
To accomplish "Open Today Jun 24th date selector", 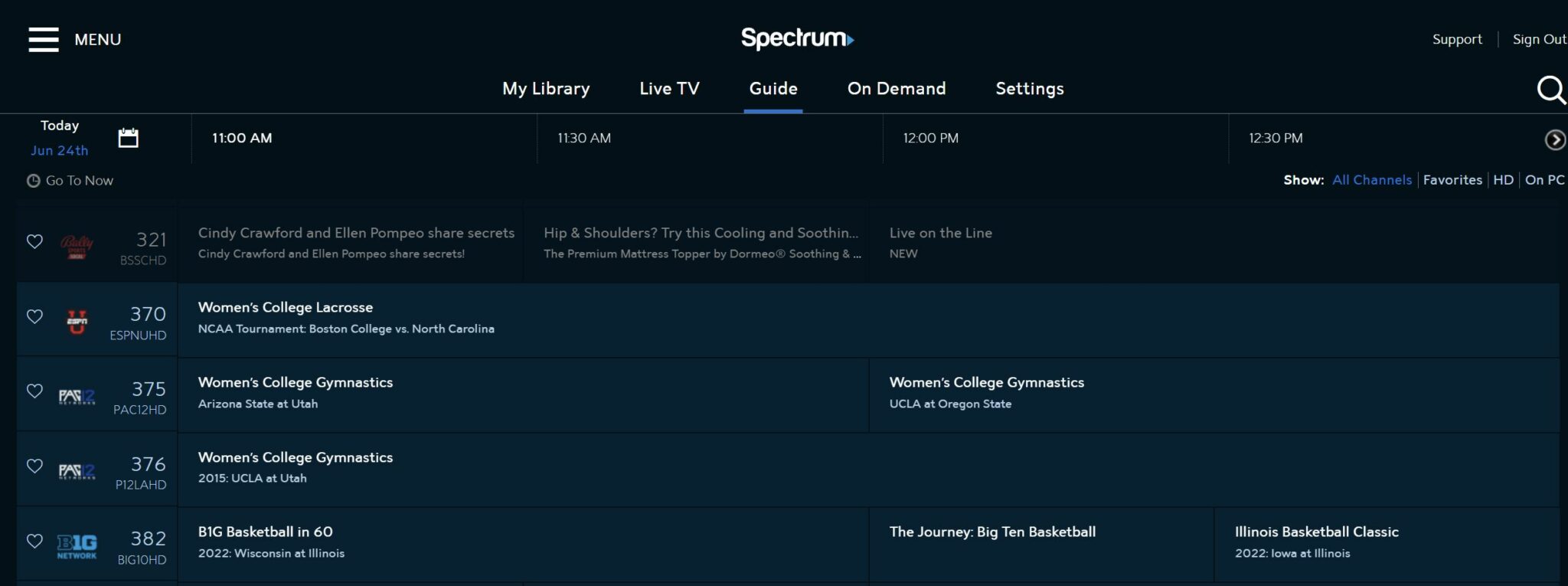I will 60,138.
